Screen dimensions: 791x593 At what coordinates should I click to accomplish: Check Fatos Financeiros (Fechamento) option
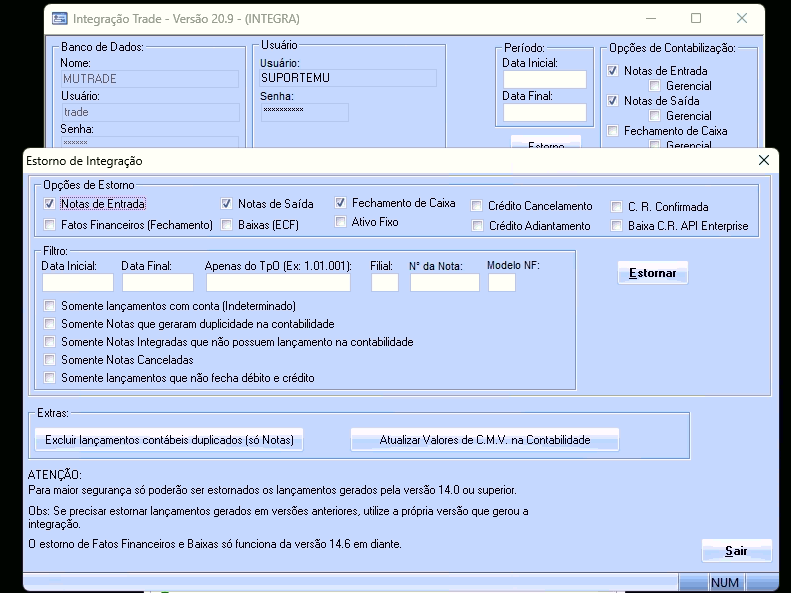(x=49, y=224)
